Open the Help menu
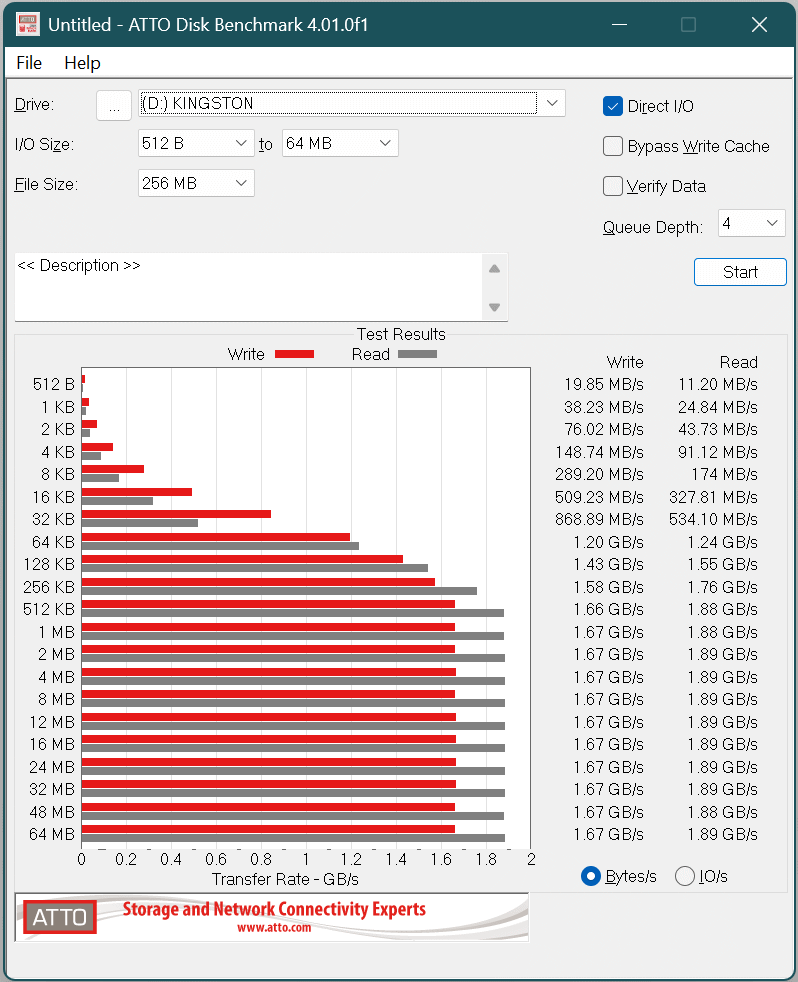This screenshot has height=982, width=798. click(82, 63)
